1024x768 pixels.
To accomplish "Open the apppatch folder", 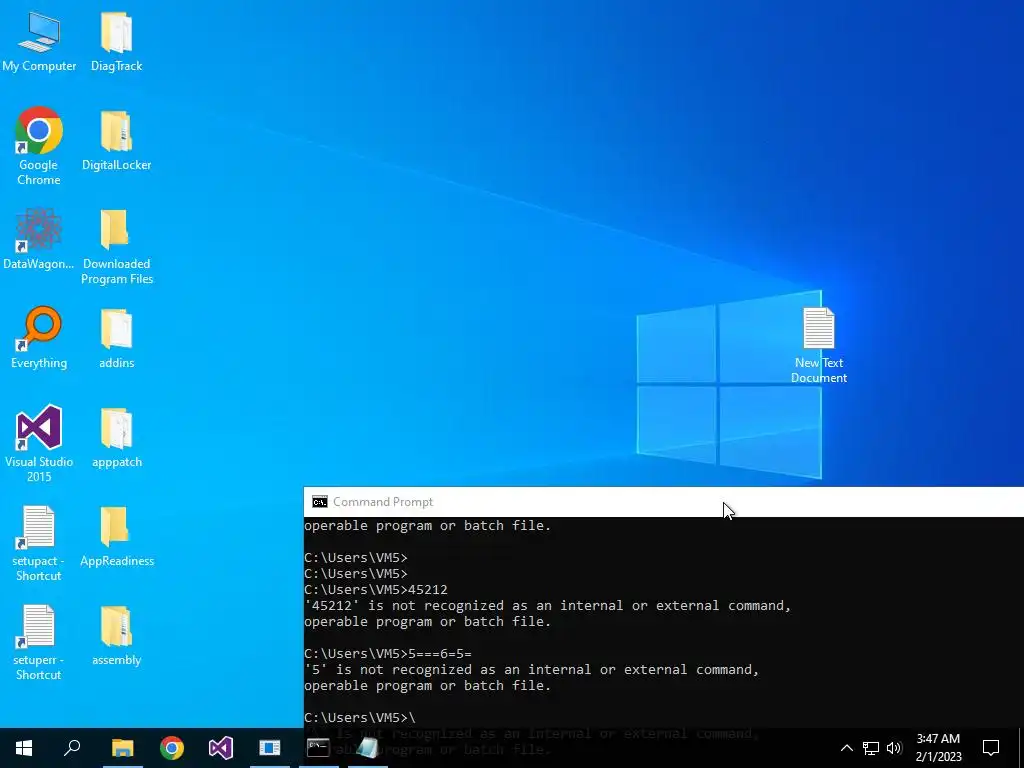I will pos(116,437).
